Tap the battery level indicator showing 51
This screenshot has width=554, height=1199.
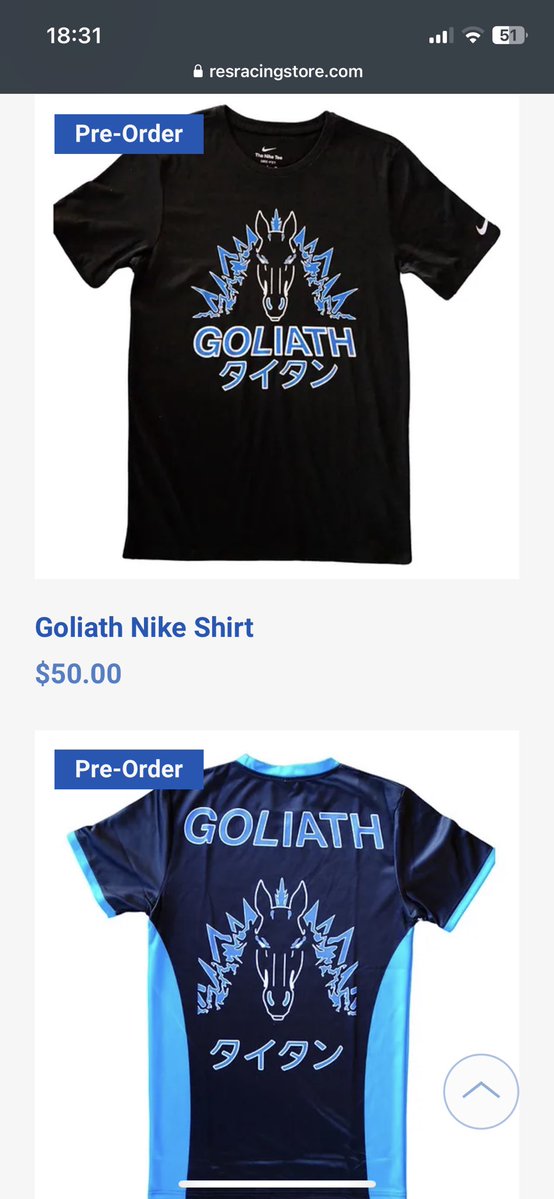coord(510,35)
